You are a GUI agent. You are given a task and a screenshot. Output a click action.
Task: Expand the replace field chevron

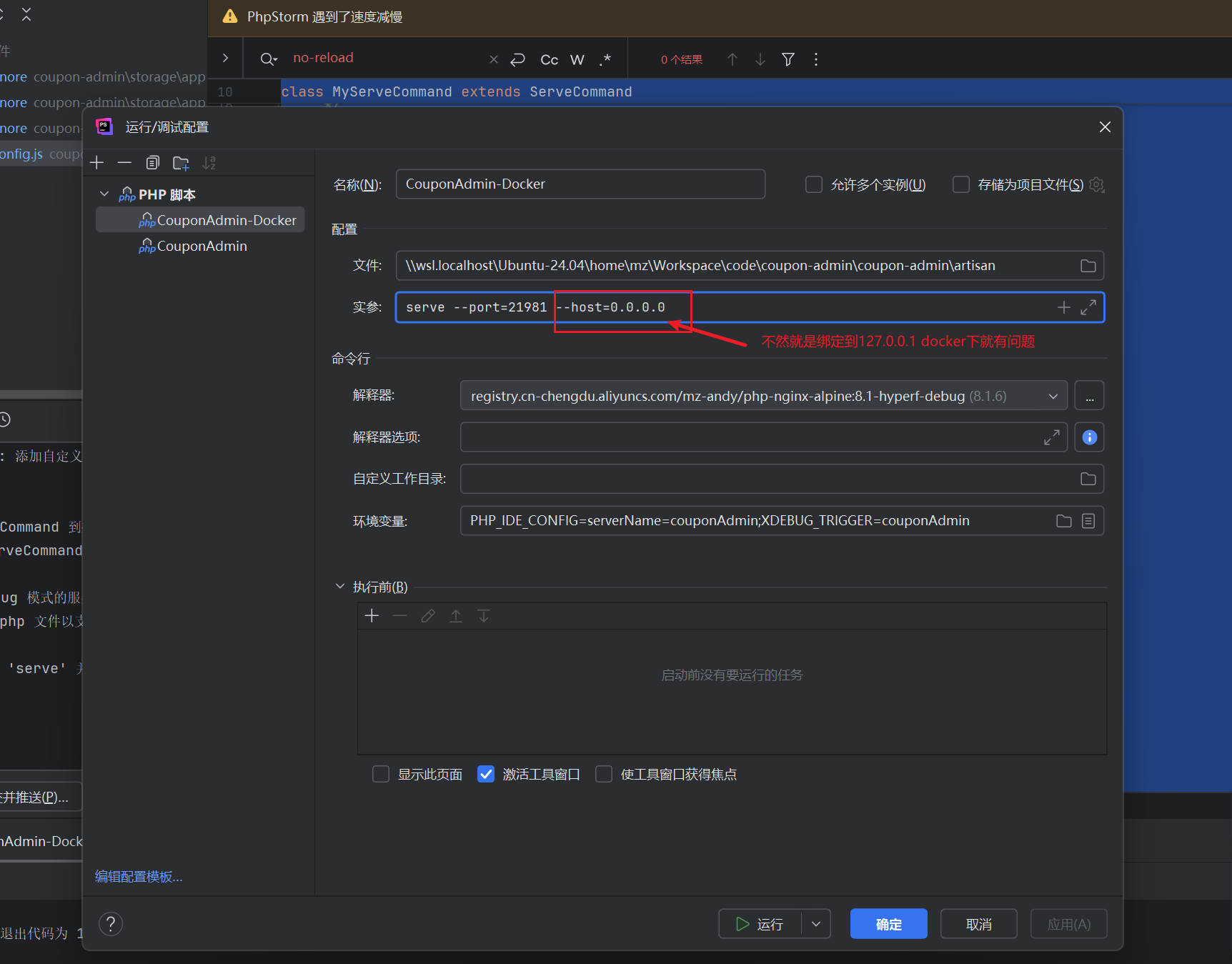point(225,58)
